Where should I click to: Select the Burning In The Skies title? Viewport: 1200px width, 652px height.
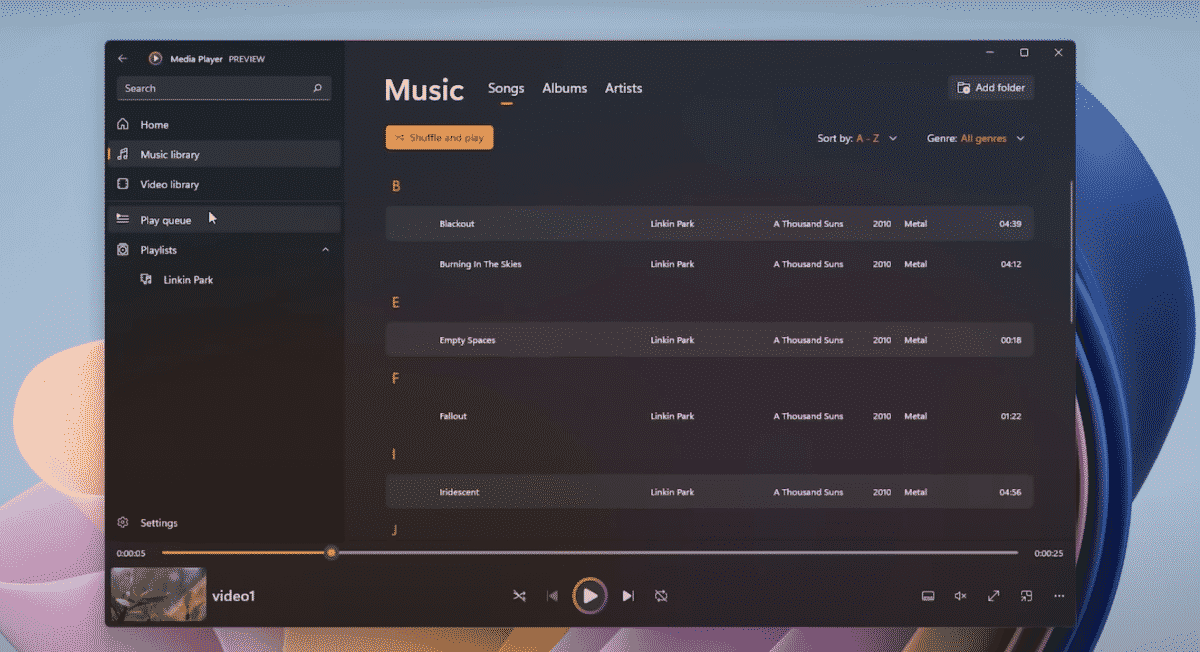(480, 264)
